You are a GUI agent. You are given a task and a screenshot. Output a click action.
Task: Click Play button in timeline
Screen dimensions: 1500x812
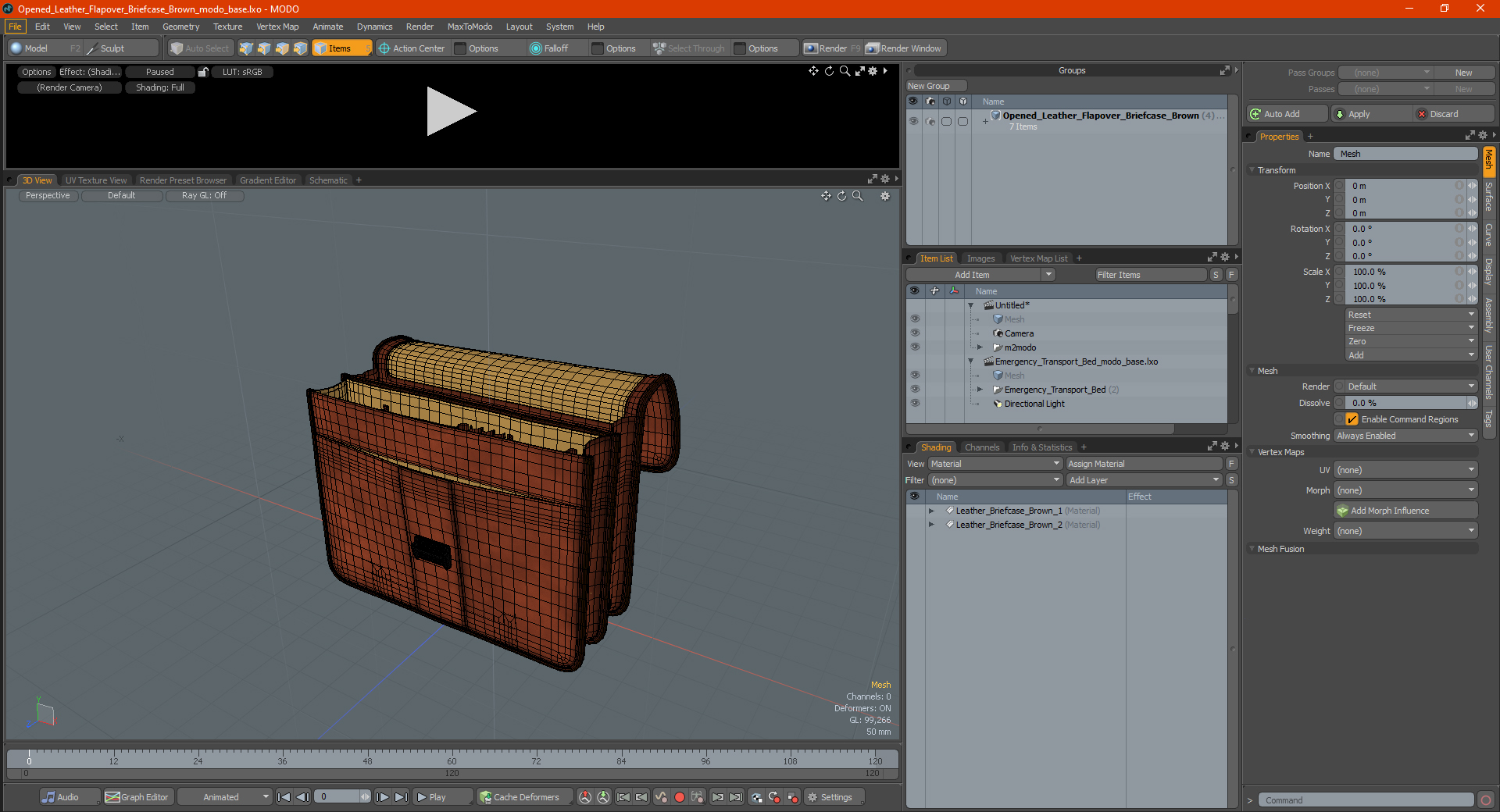click(441, 797)
